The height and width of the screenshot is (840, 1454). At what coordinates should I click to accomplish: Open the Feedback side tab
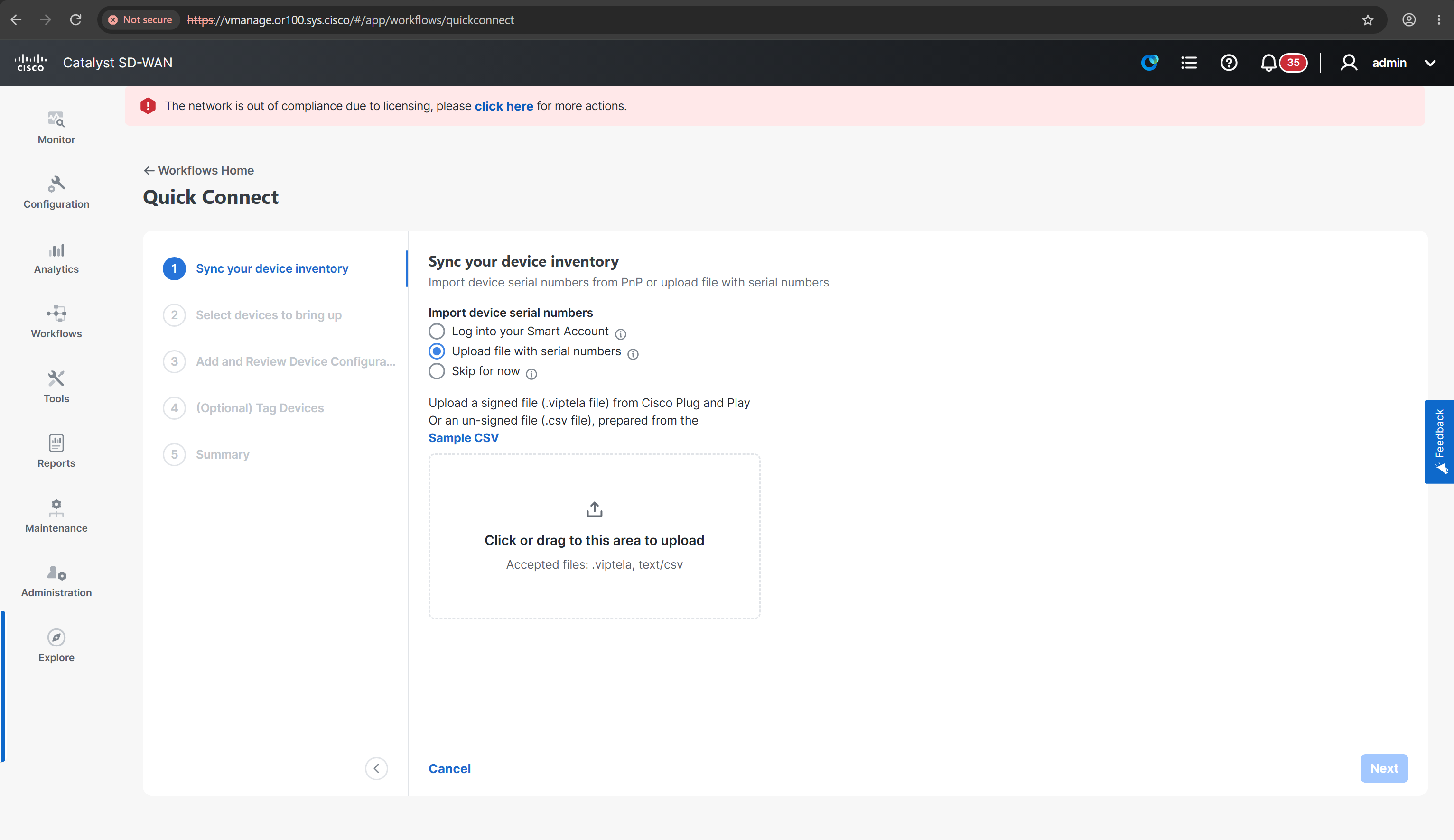click(1439, 442)
